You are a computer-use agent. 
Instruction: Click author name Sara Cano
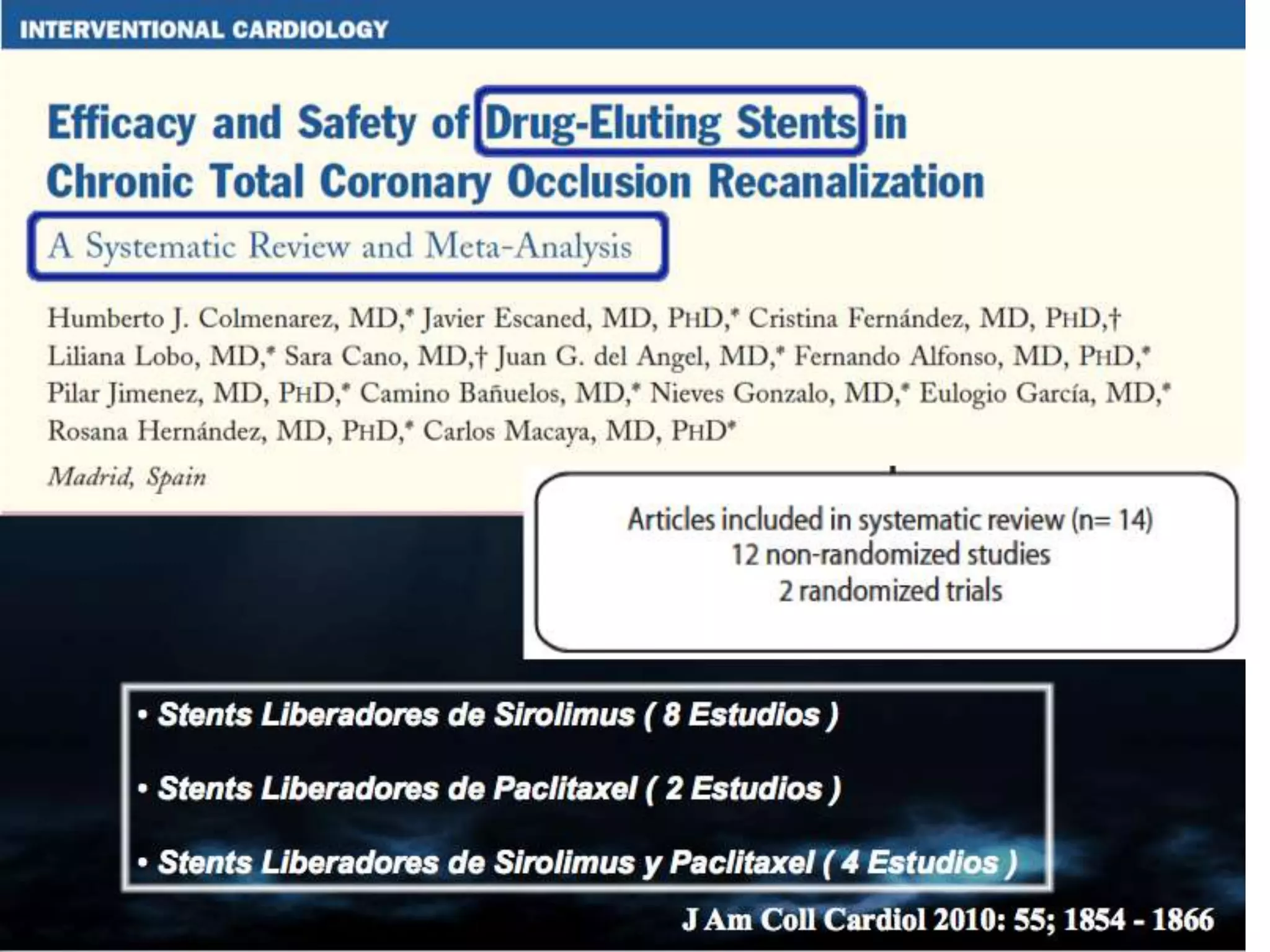343,356
